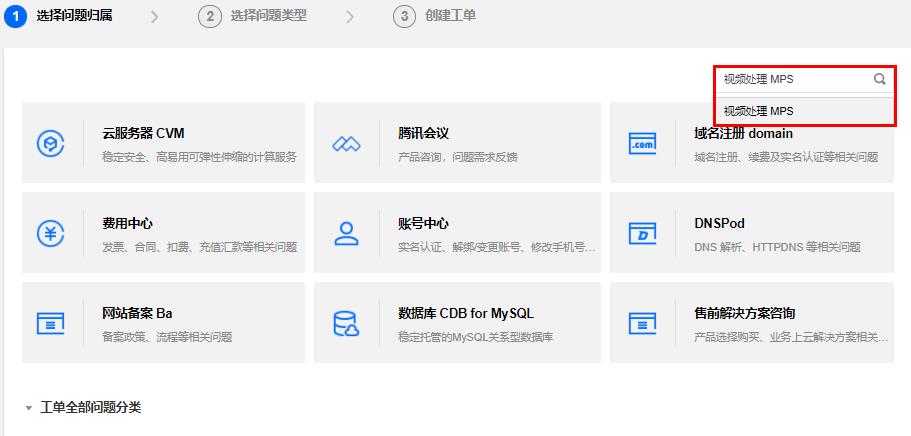The image size is (911, 436).
Task: Click the 费用中心 yen icon
Action: pyautogui.click(x=50, y=233)
